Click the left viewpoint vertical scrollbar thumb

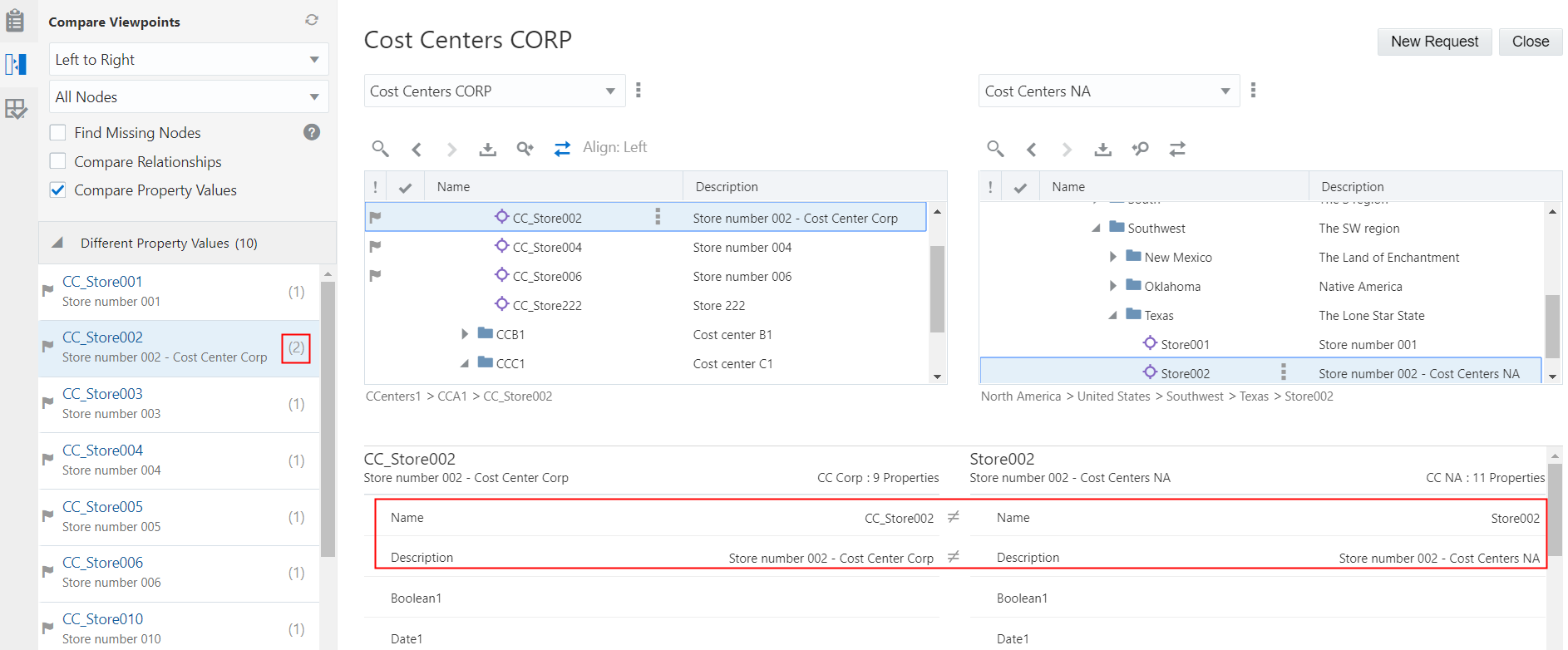(937, 288)
